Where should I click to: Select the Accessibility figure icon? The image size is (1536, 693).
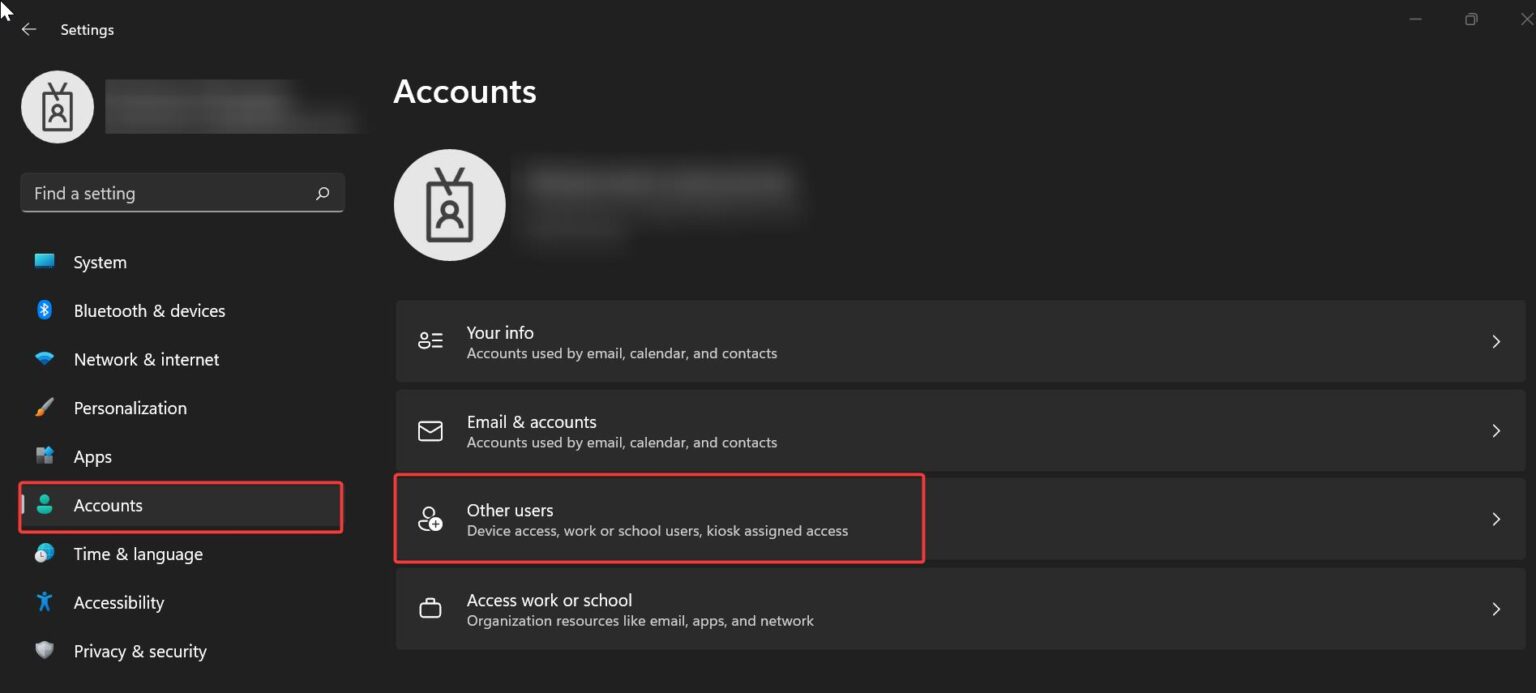(x=44, y=602)
